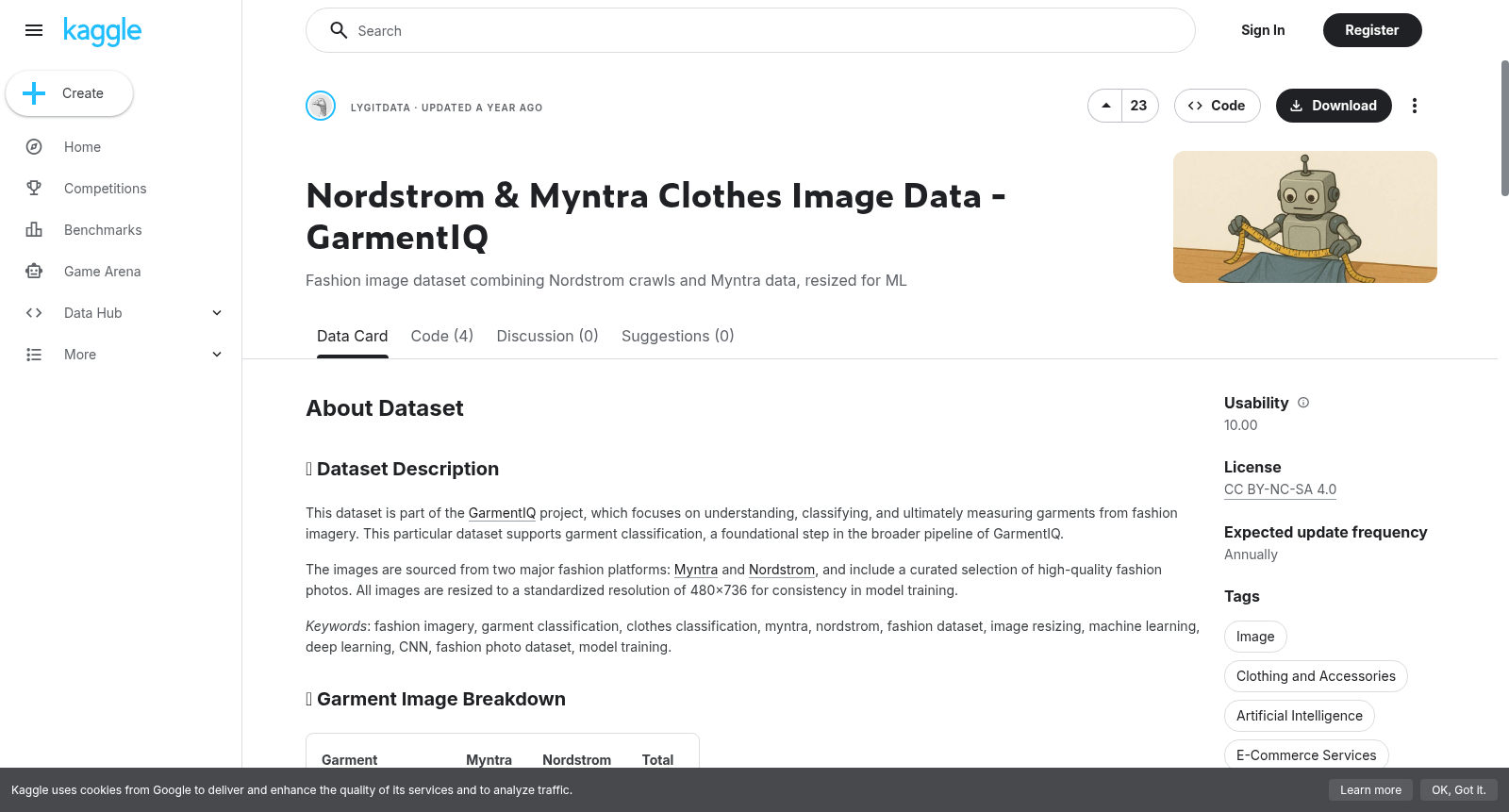Open the three-dot more options menu

coord(1414,106)
